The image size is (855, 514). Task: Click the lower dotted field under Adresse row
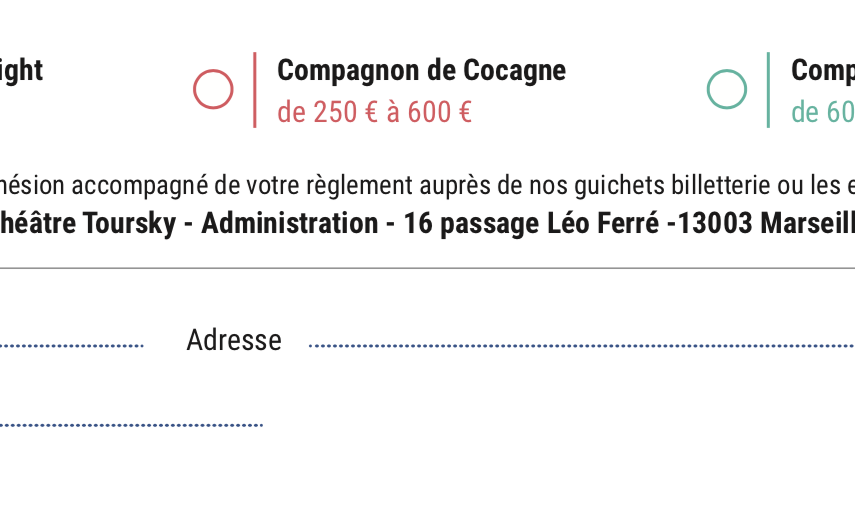(131, 425)
